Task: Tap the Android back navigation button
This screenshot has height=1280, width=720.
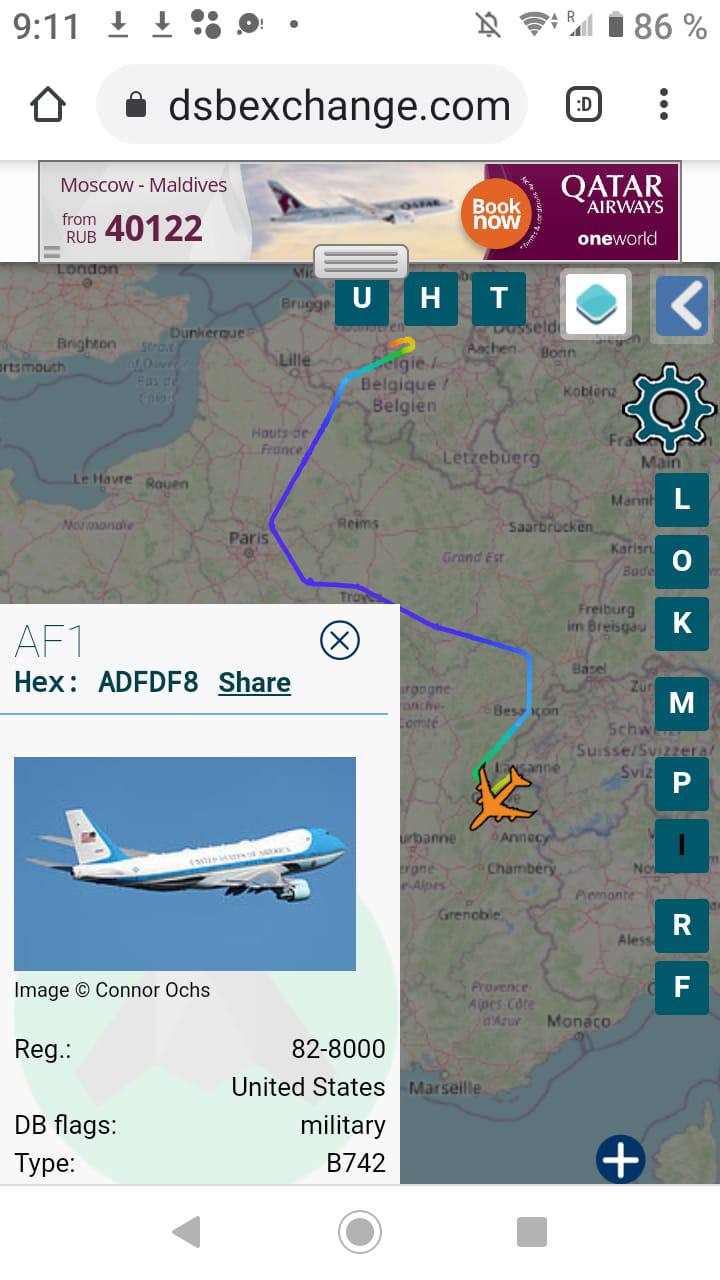Action: point(187,1232)
